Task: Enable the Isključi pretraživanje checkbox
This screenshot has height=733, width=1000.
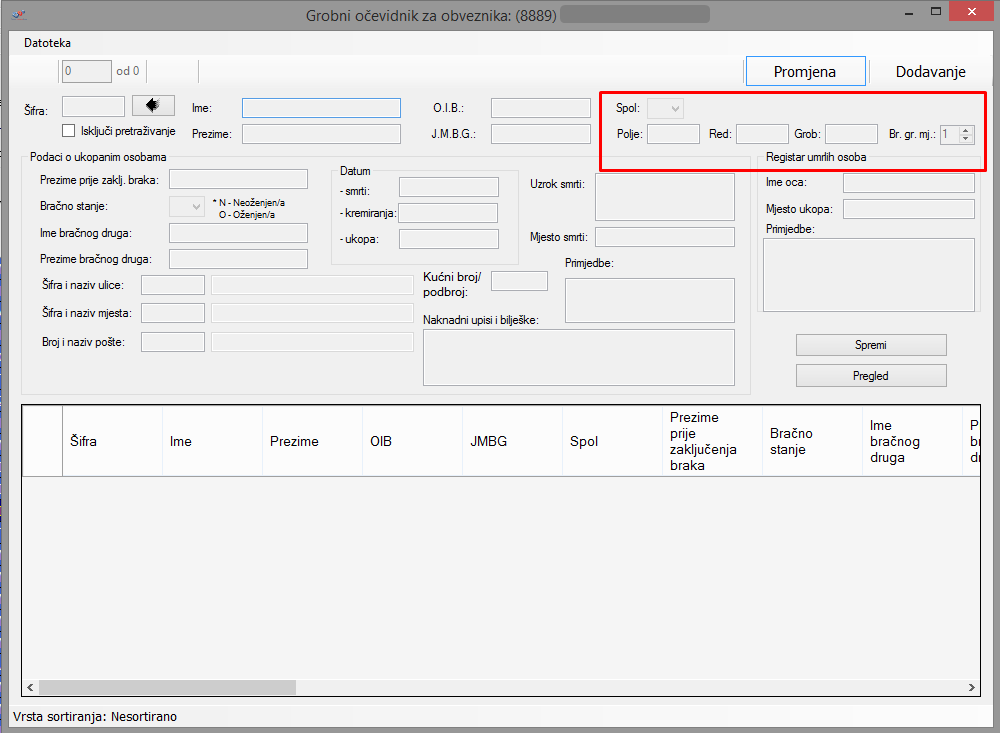Action: (x=69, y=131)
